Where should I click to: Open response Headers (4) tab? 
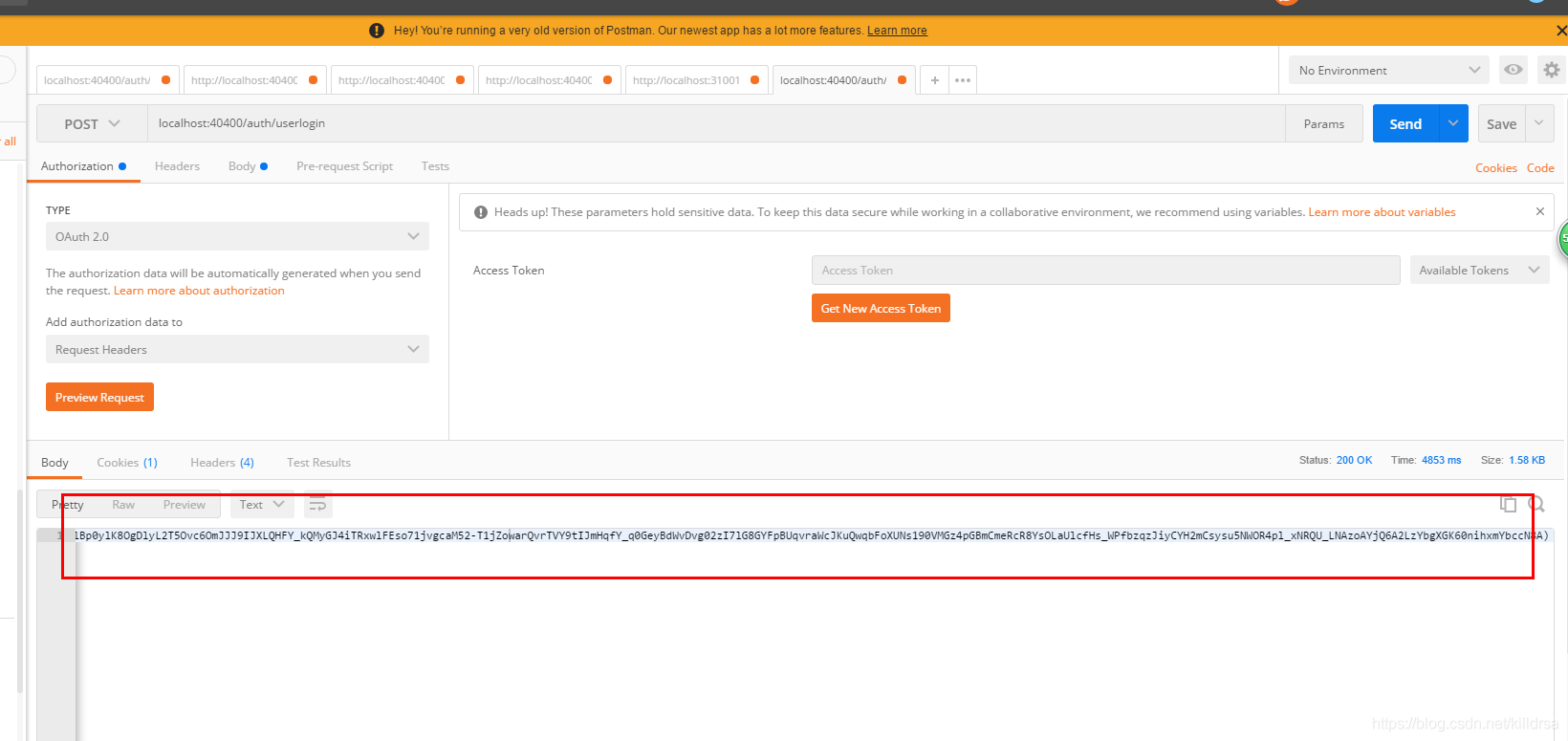point(222,463)
